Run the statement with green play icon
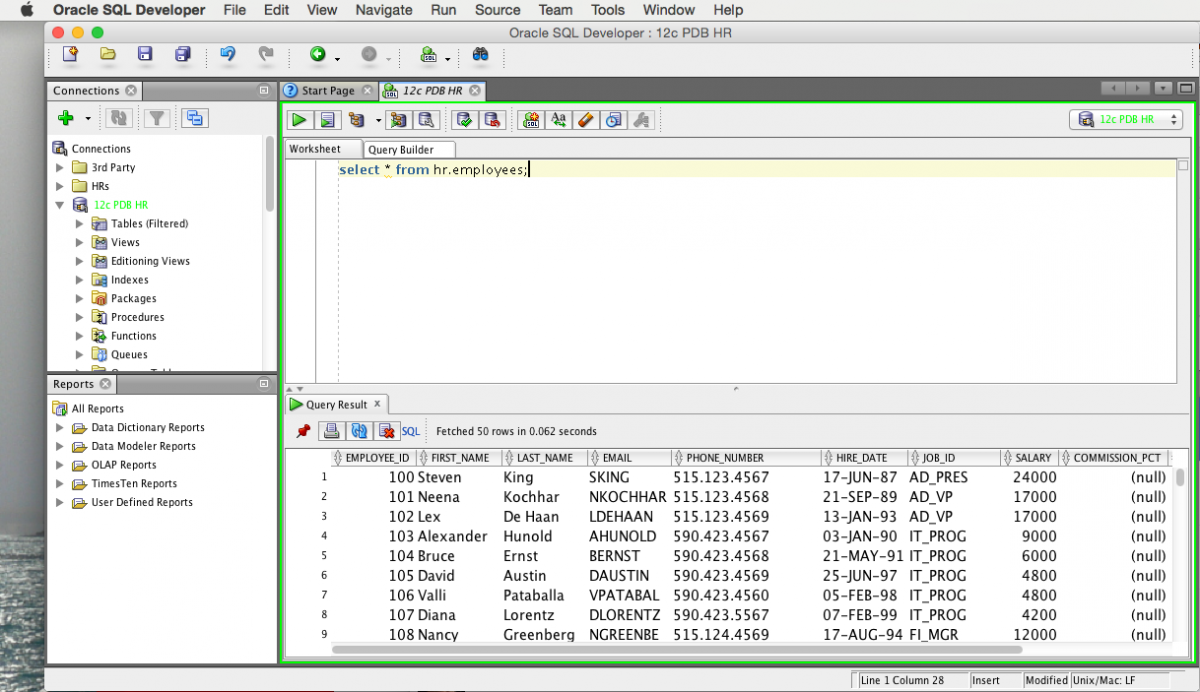Image resolution: width=1200 pixels, height=692 pixels. 299,120
